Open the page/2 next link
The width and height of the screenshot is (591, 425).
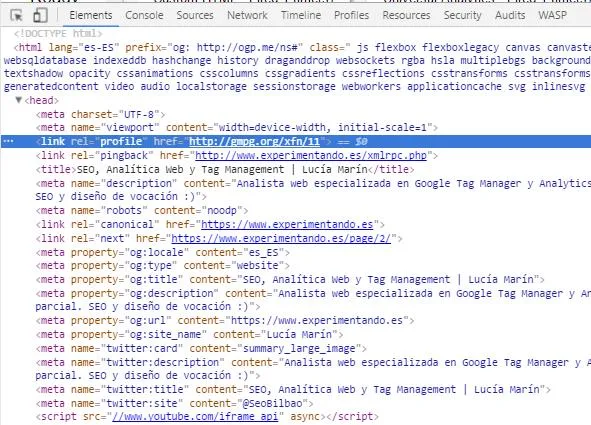pos(281,238)
